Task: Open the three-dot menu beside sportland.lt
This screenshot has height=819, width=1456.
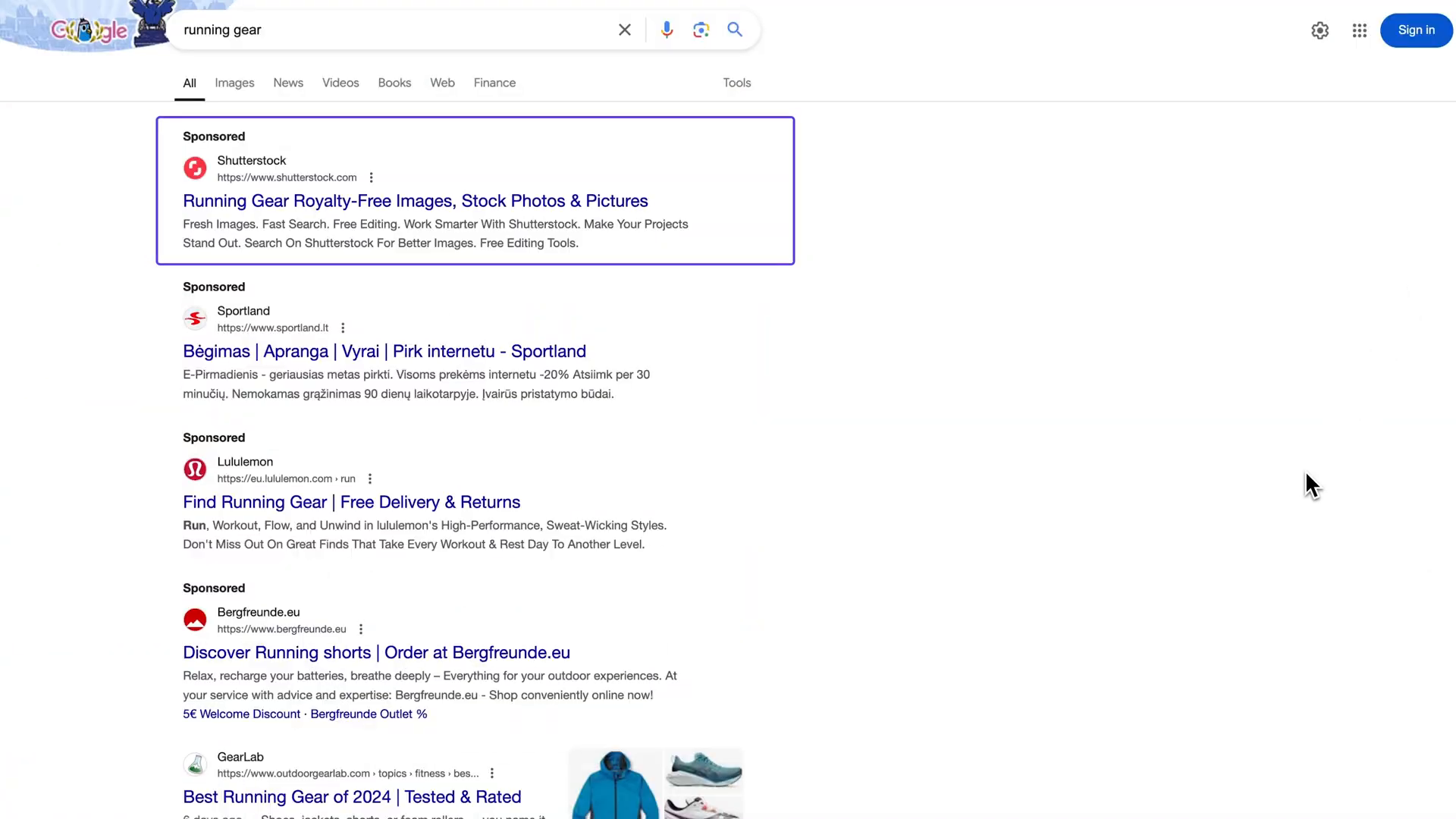Action: coord(343,328)
